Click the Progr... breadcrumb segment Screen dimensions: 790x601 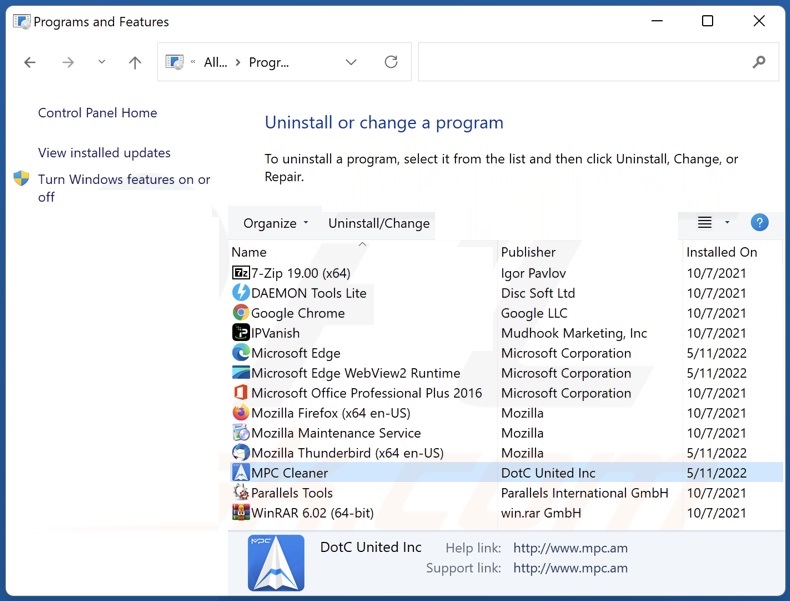tap(269, 62)
